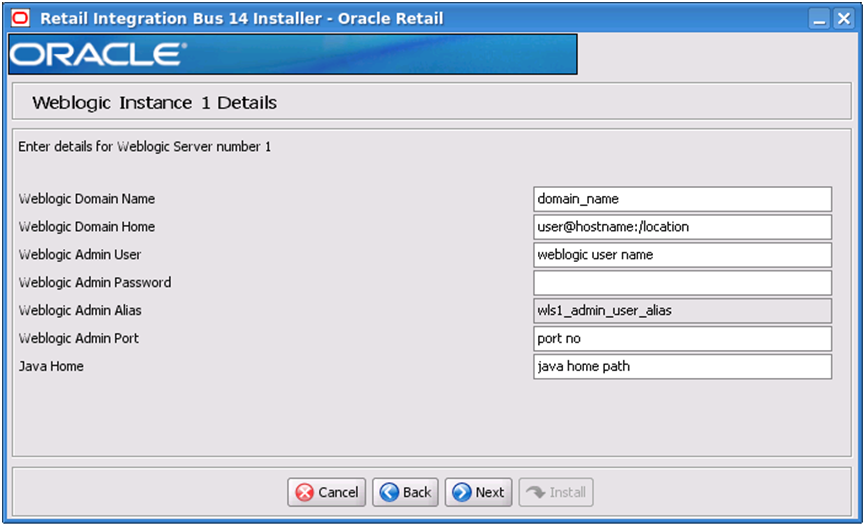The height and width of the screenshot is (527, 865).
Task: Click the 'Weblogic Domain Name' label
Action: [x=87, y=199]
